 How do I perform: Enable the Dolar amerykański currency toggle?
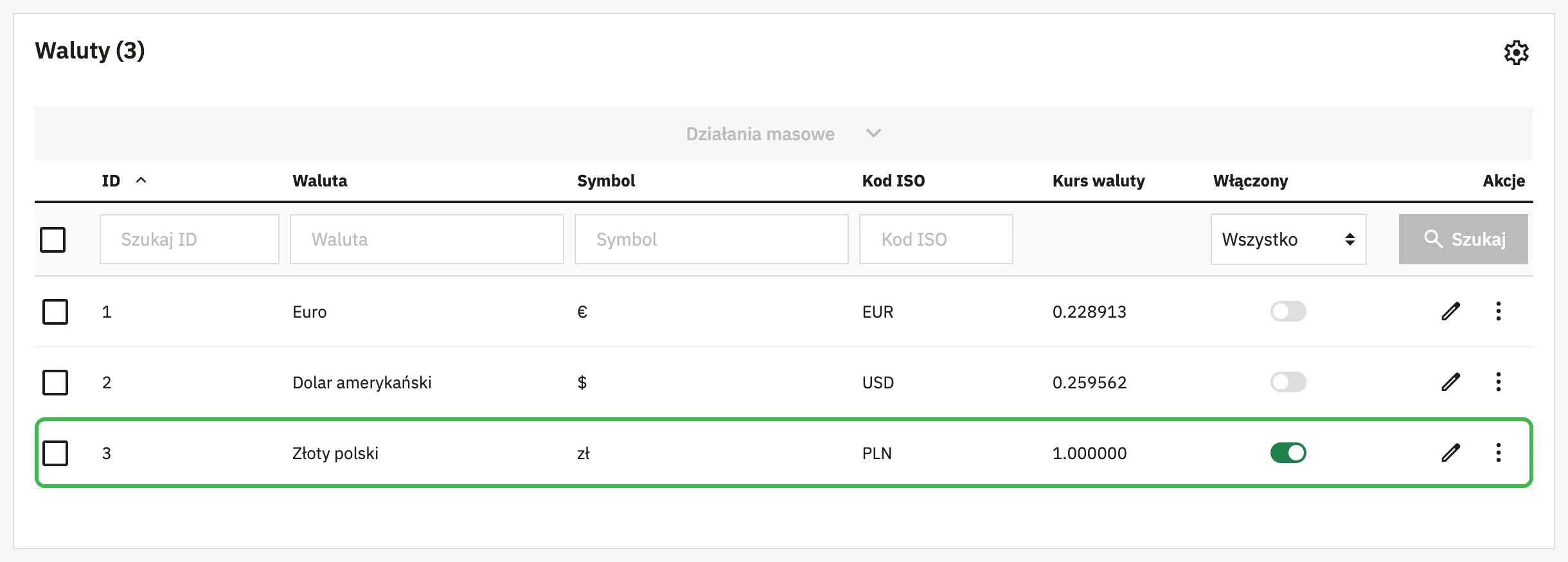1288,382
